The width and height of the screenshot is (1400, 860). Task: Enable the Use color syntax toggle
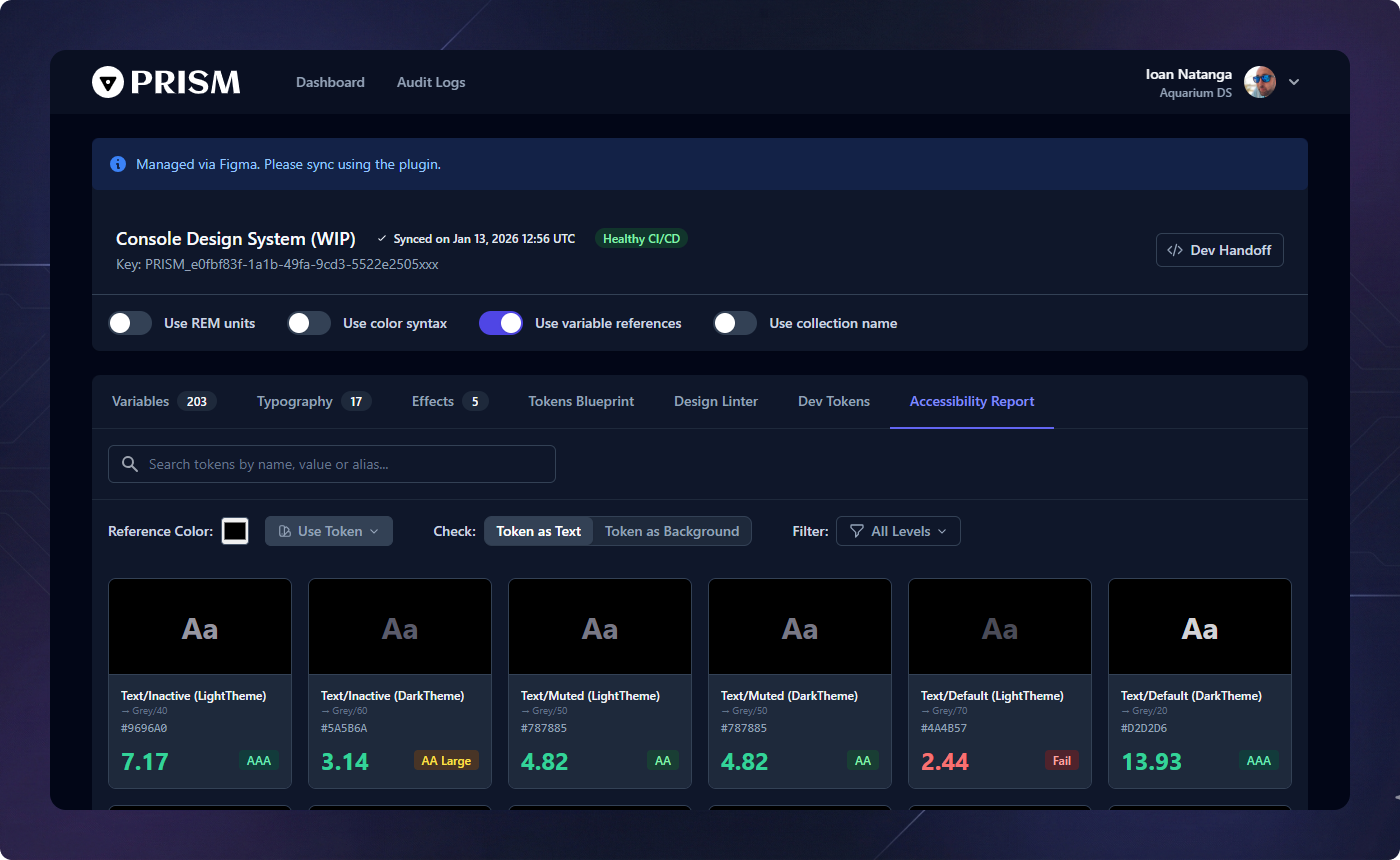308,323
